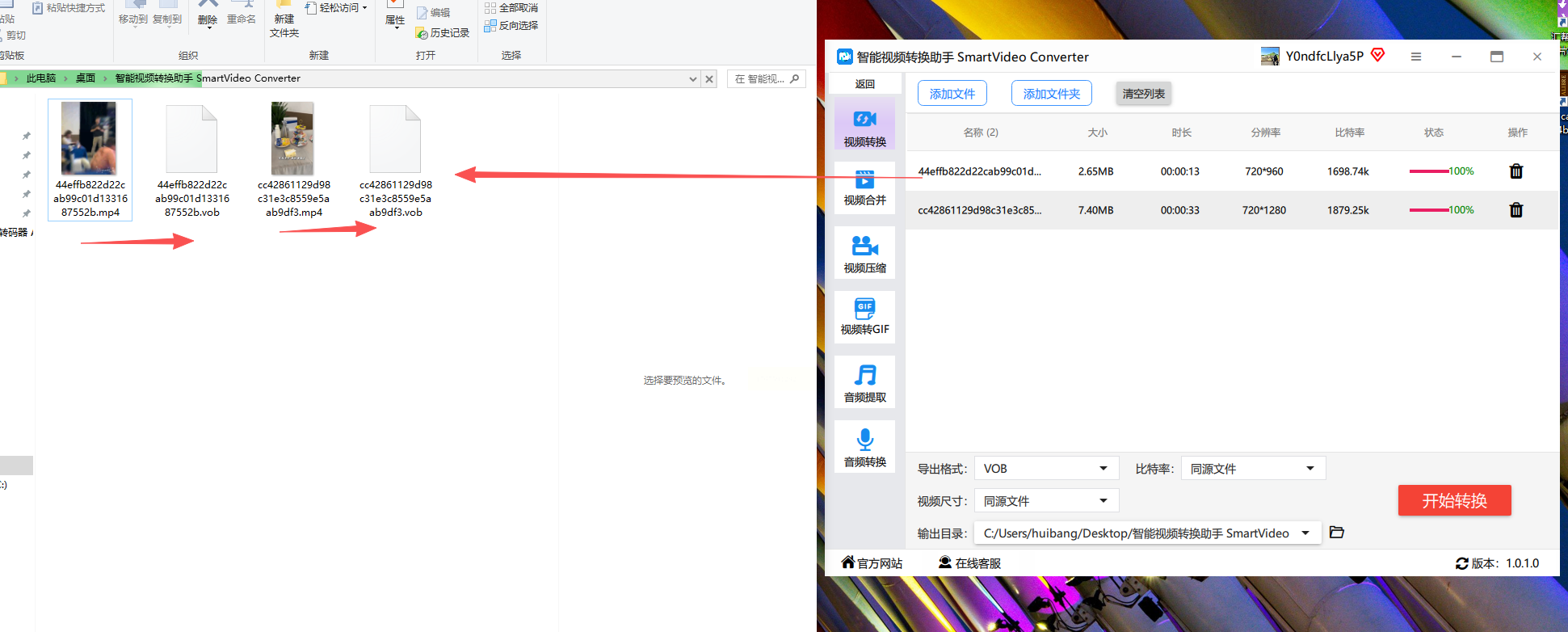The width and height of the screenshot is (1568, 632).
Task: Open the 视频转GIF sidebar tool
Action: coord(864,317)
